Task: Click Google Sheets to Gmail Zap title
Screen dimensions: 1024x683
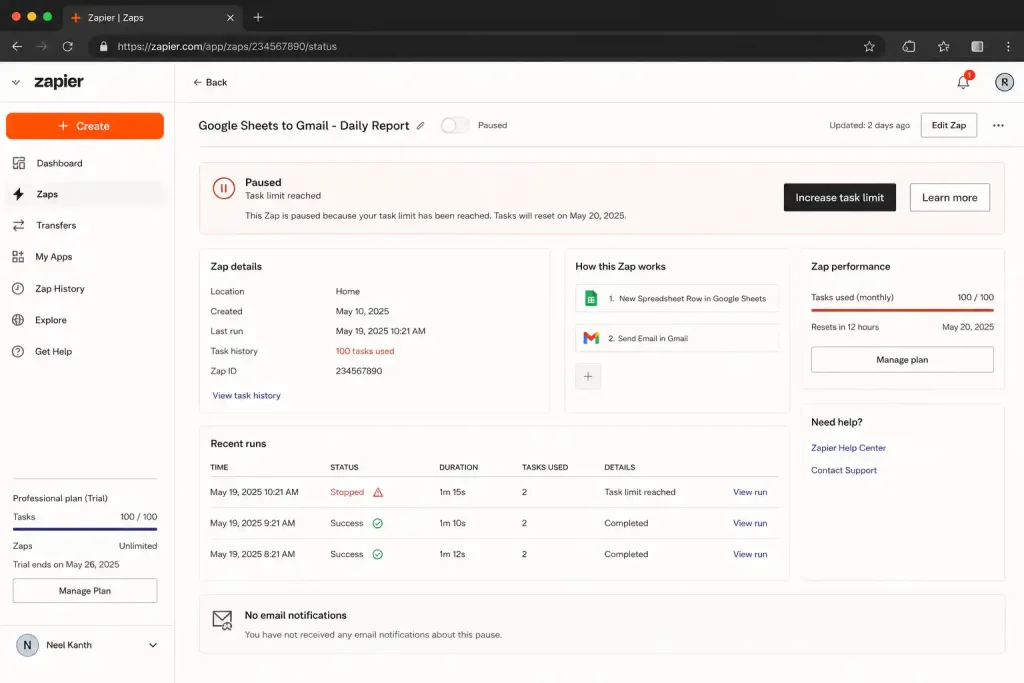Action: [304, 125]
